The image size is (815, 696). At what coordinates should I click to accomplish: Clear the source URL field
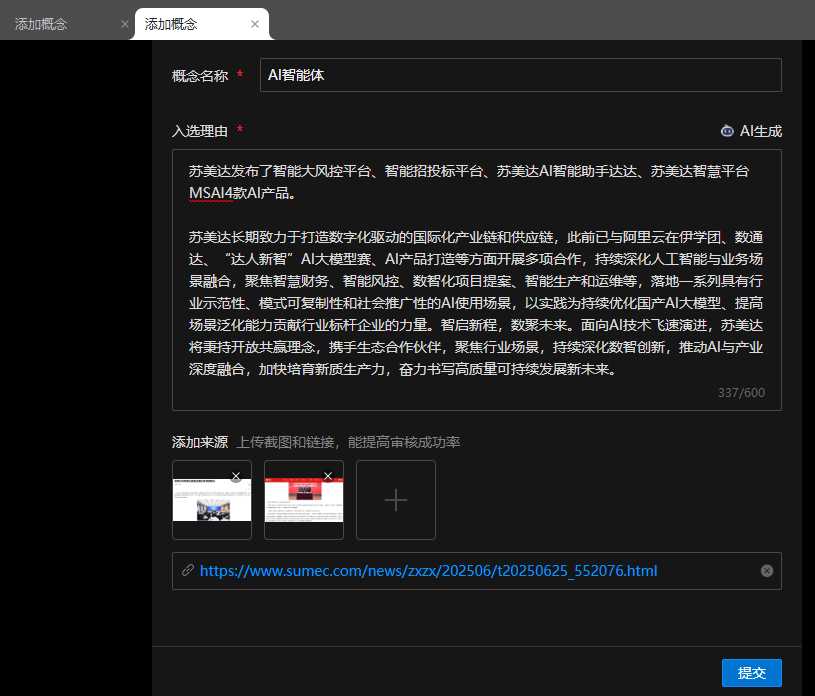pos(767,571)
